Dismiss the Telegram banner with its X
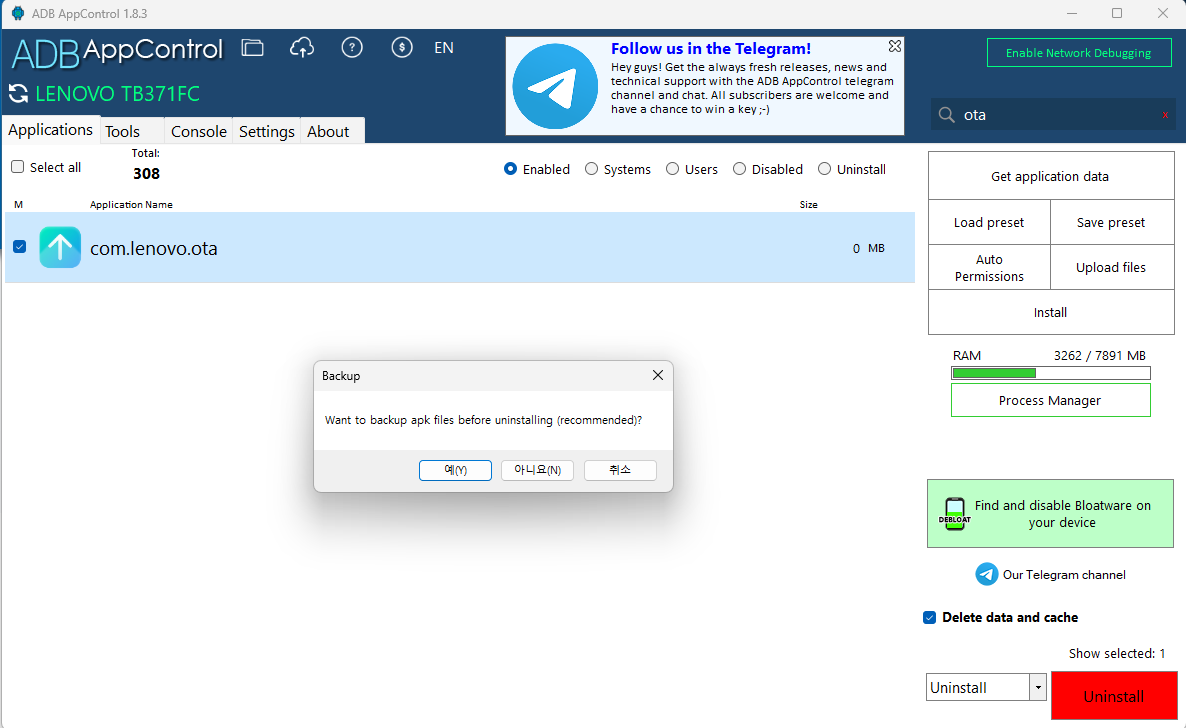Image resolution: width=1186 pixels, height=728 pixels. point(895,46)
